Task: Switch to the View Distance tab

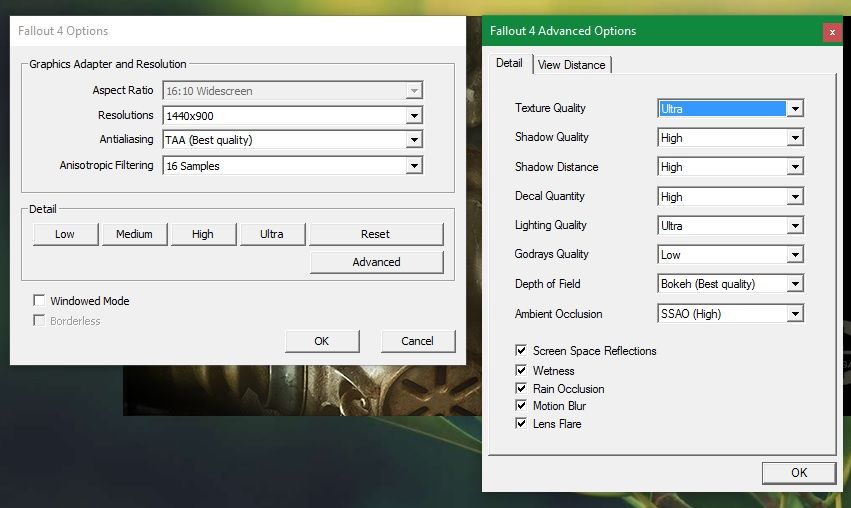Action: click(571, 65)
